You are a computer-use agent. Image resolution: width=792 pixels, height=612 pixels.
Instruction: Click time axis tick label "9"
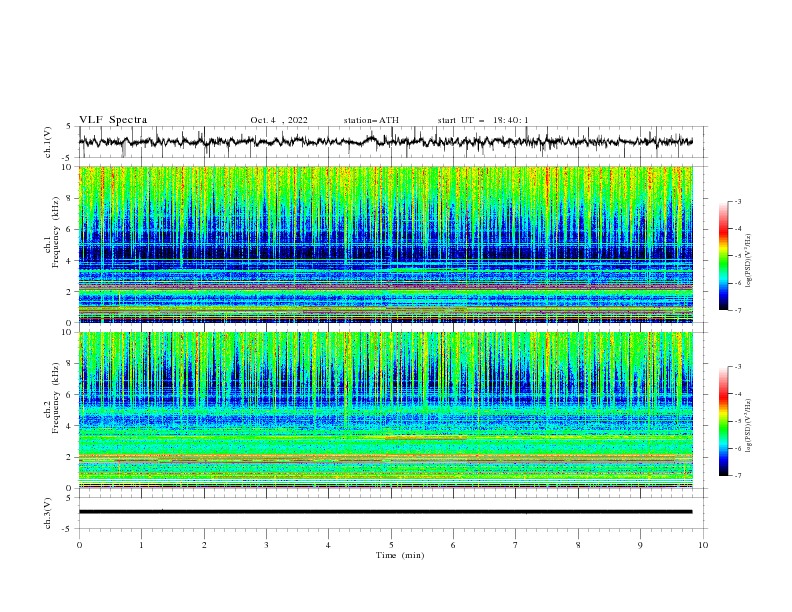tap(640, 545)
